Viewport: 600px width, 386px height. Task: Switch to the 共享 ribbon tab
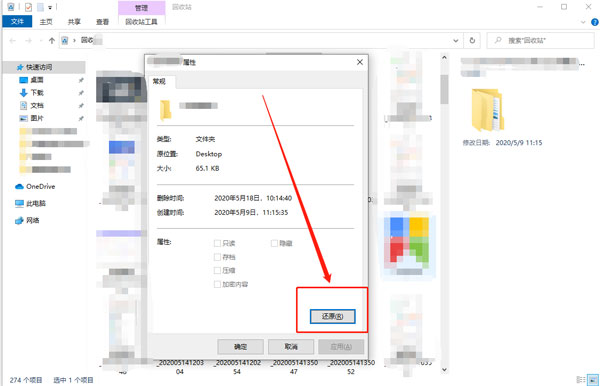(74, 22)
